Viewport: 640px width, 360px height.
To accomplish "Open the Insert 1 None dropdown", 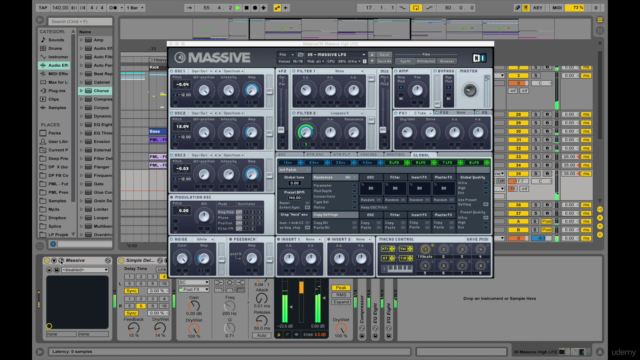I will tap(313, 240).
